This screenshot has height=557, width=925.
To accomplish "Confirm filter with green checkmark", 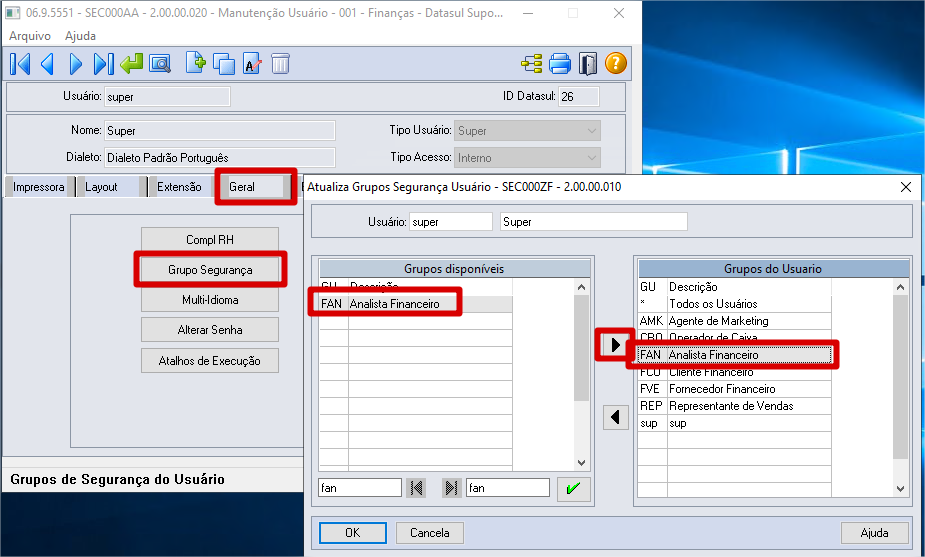I will 573,489.
